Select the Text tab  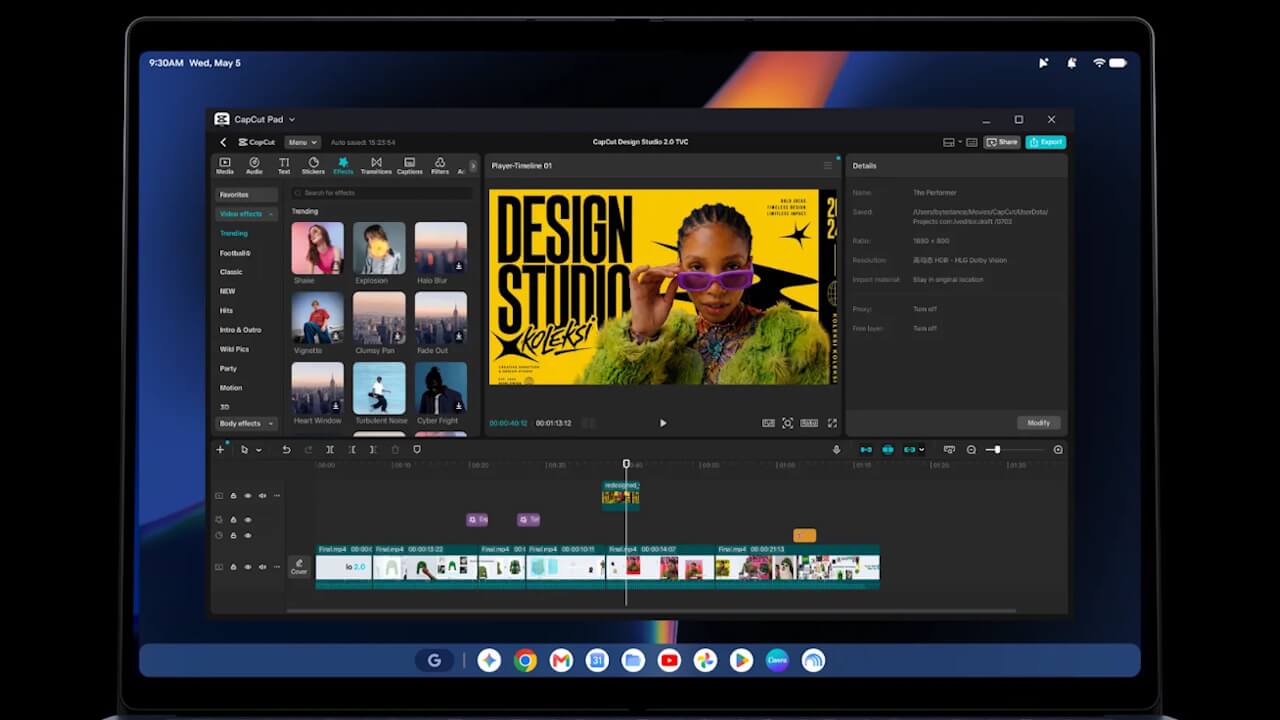click(x=284, y=166)
